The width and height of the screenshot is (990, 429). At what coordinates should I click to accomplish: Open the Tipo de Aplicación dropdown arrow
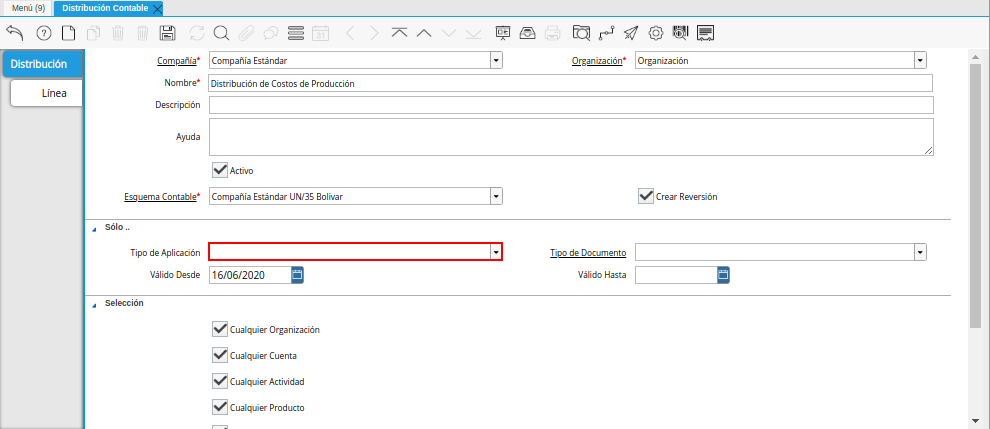(496, 252)
